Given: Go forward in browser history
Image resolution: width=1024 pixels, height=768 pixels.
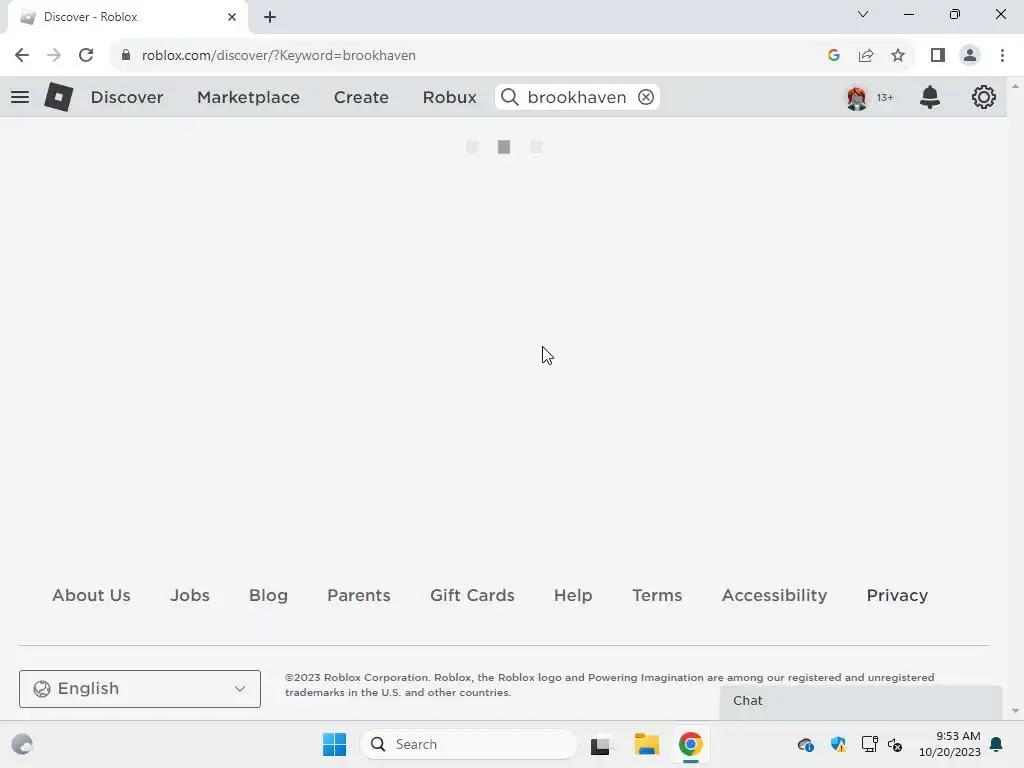Looking at the screenshot, I should tap(54, 56).
